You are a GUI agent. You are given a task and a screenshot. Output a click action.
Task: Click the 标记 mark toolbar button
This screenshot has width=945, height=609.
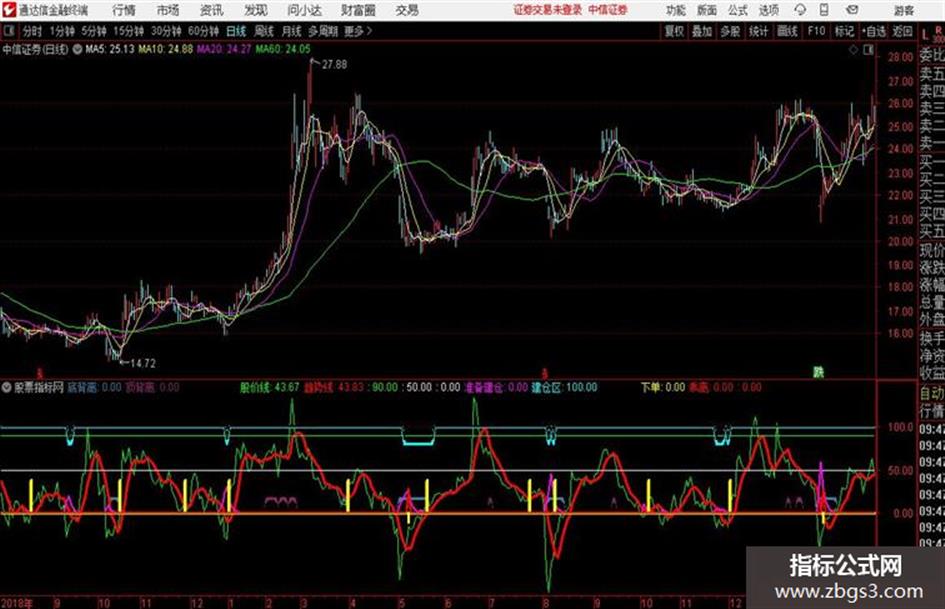(x=844, y=31)
